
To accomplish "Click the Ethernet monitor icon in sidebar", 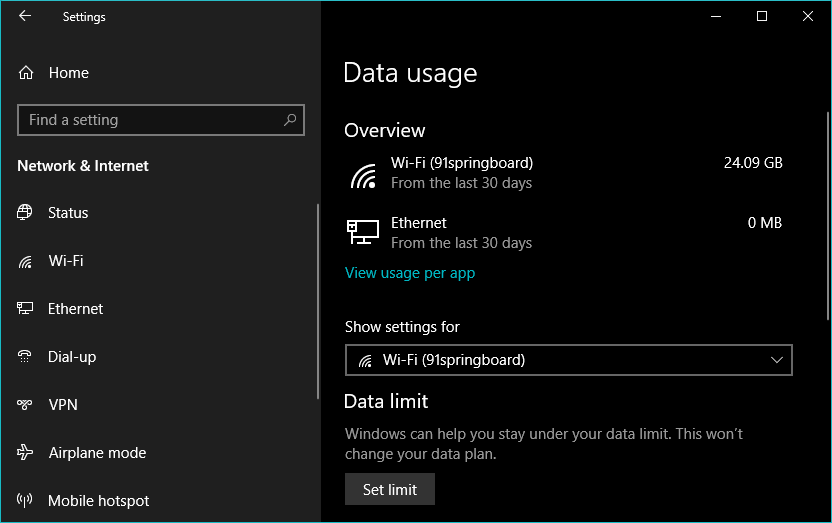I will [26, 309].
